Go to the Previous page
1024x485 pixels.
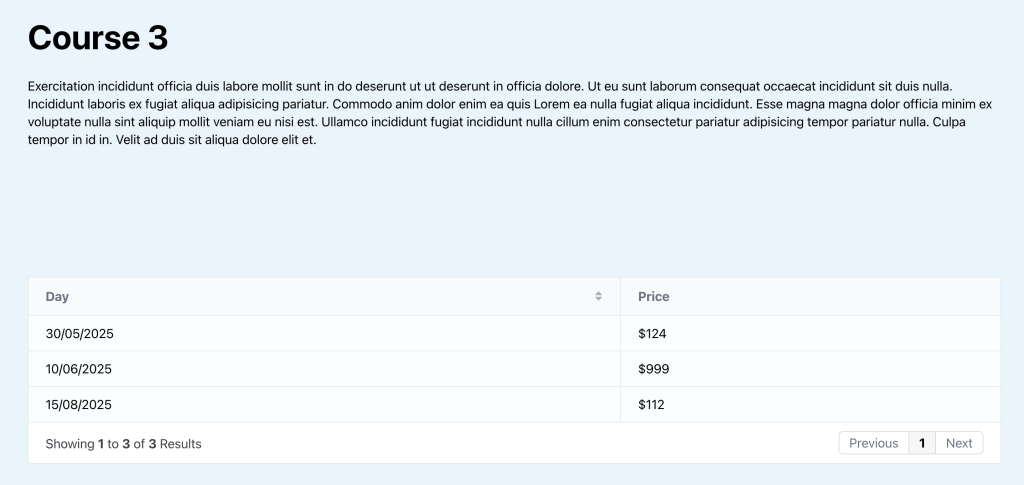tap(873, 443)
